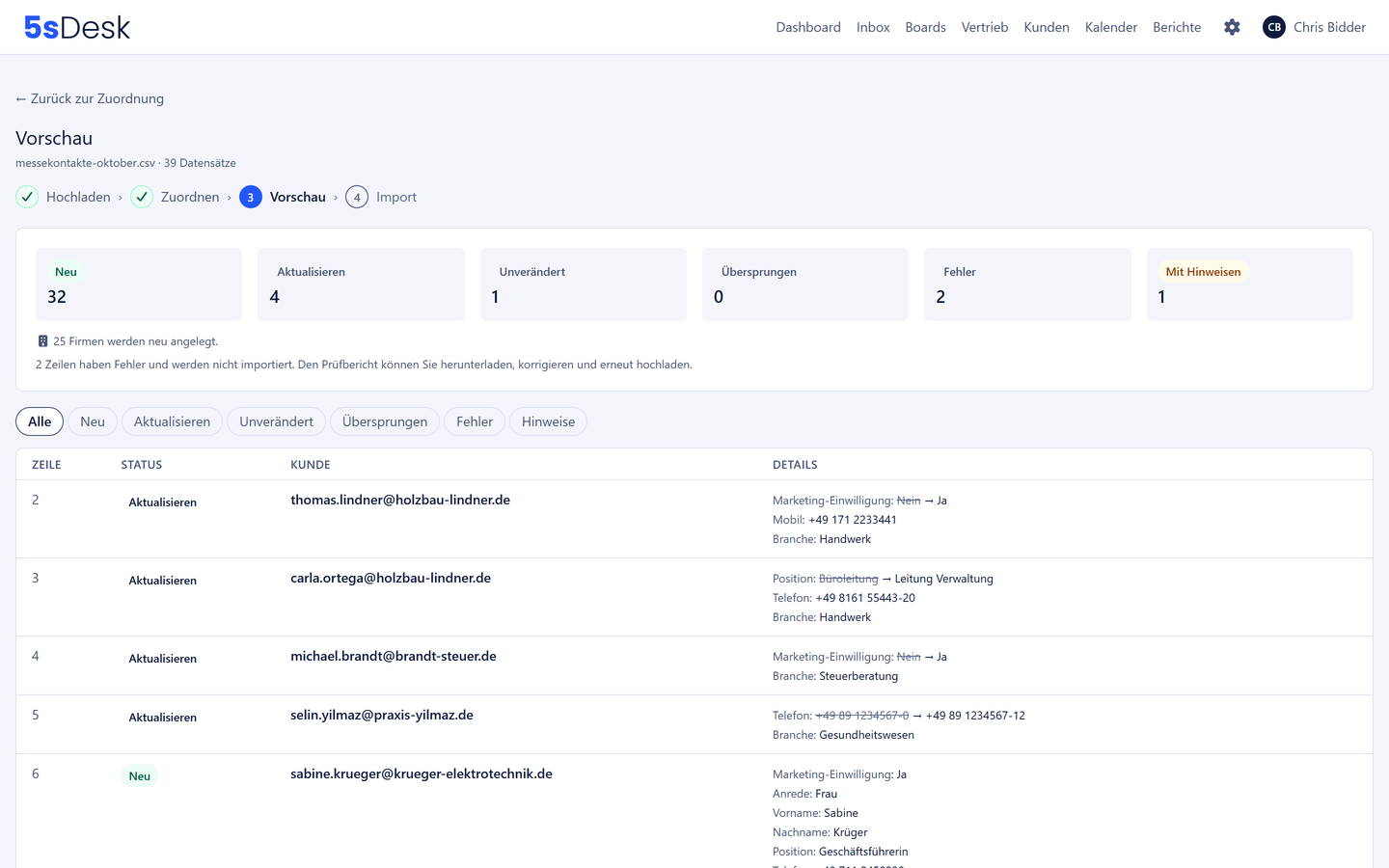Filter by the Fehler pill
The height and width of the screenshot is (868, 1389).
tap(475, 421)
